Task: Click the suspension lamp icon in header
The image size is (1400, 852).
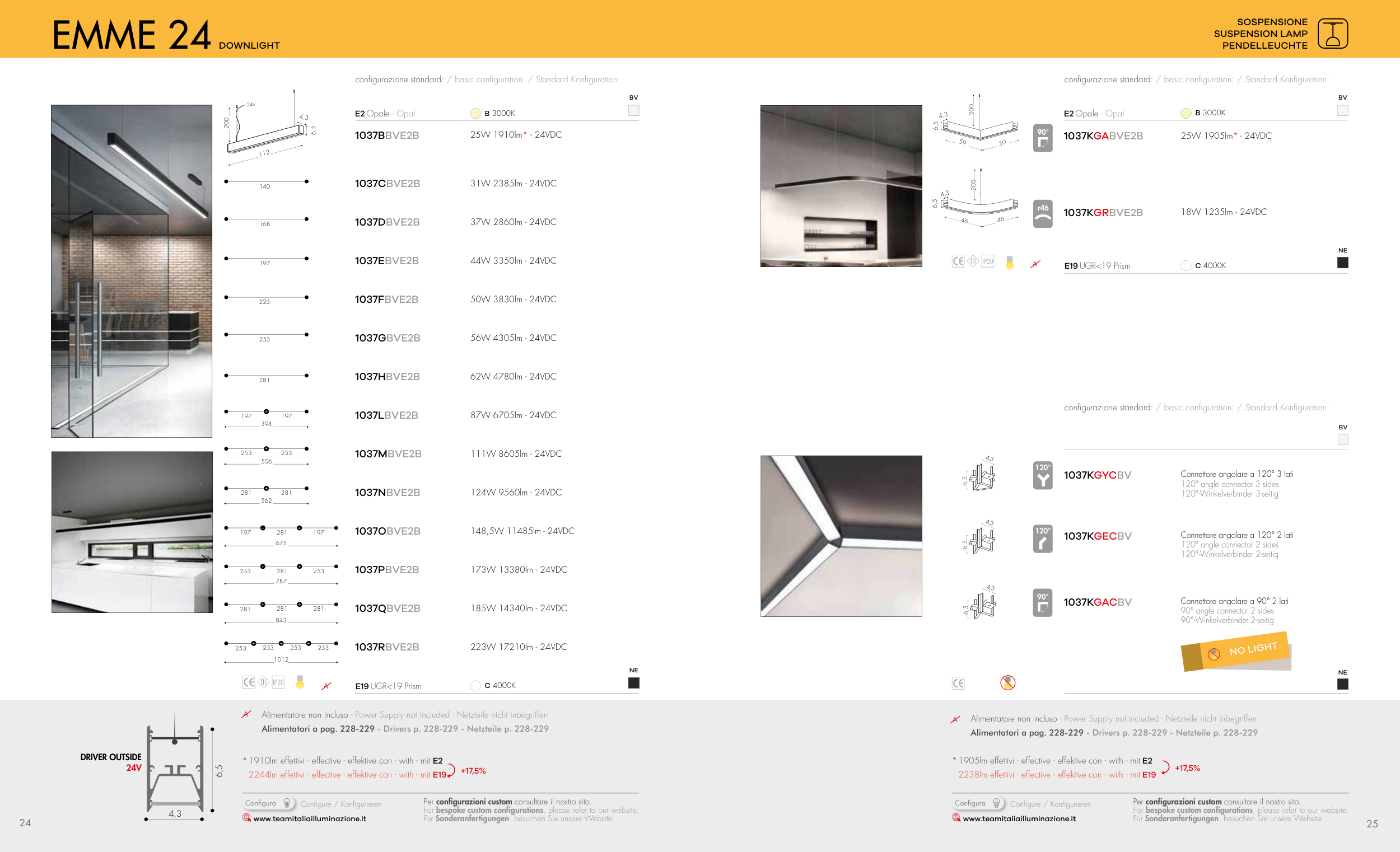Action: tap(1332, 34)
